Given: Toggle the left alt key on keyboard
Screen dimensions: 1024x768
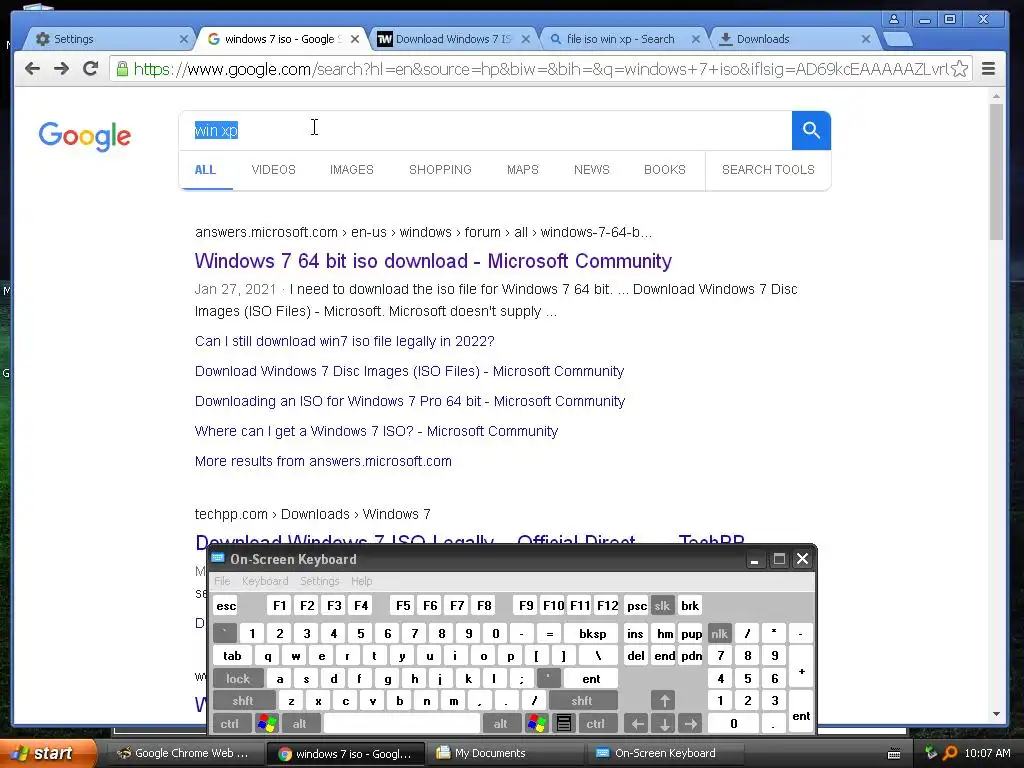Looking at the screenshot, I should coord(299,724).
